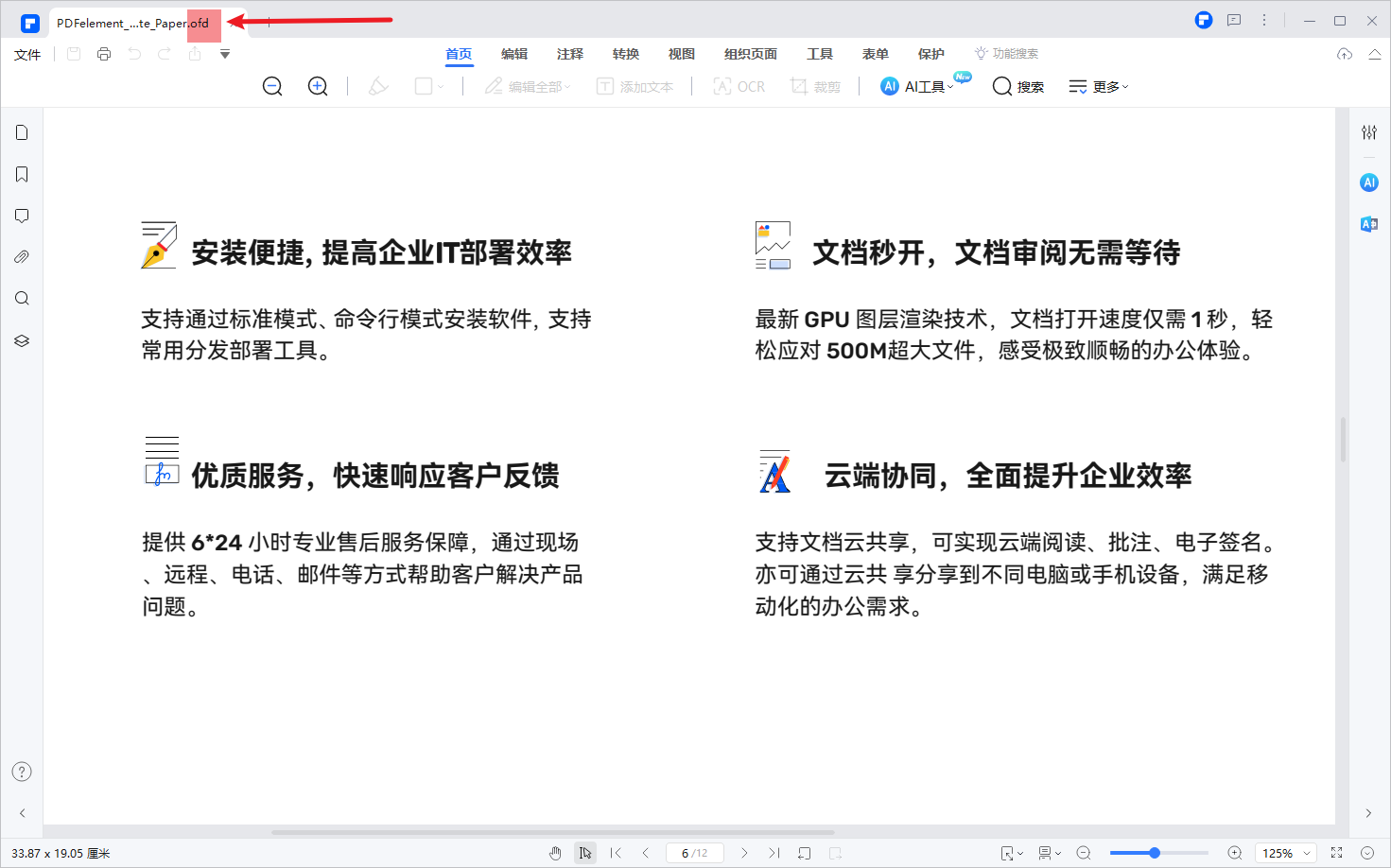Open the translate tool in right sidebar
The height and width of the screenshot is (868, 1391).
coord(1368,224)
